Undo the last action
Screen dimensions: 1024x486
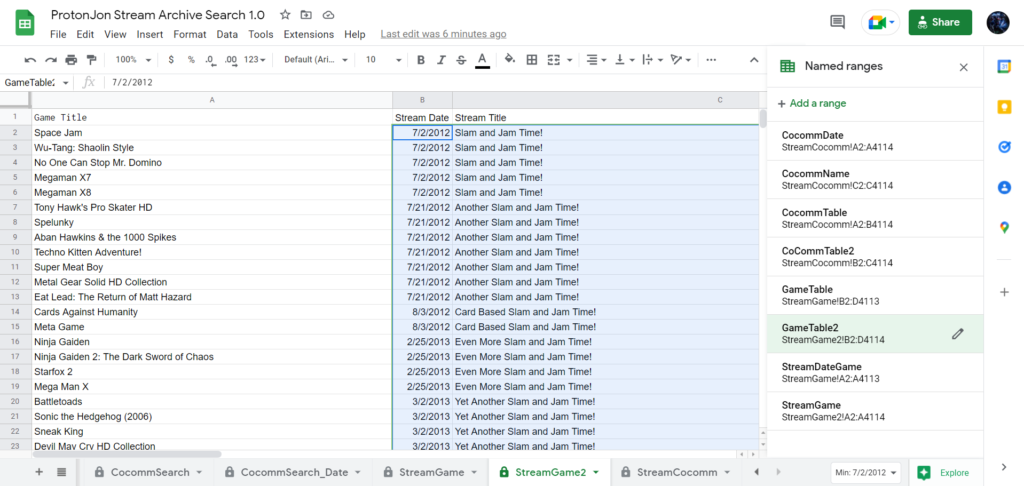point(30,59)
